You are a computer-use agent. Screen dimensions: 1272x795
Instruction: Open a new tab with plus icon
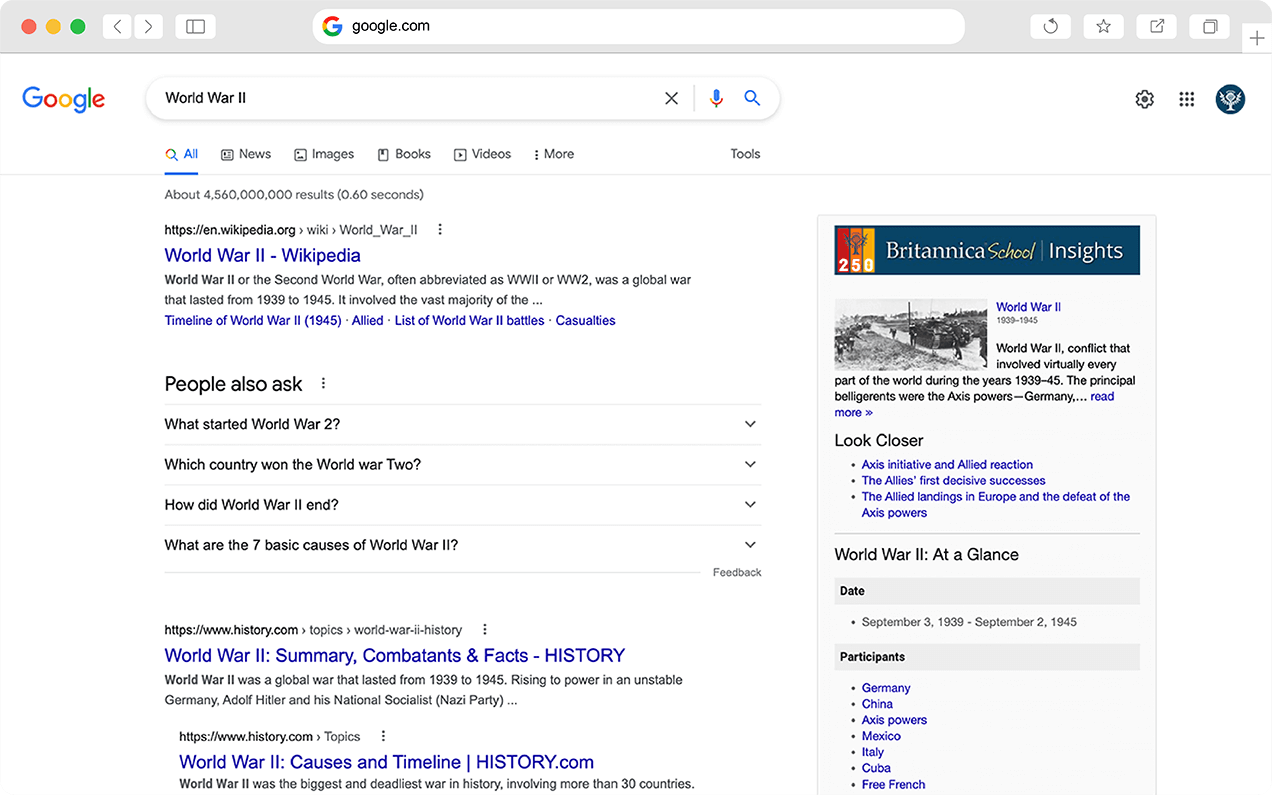[x=1257, y=38]
